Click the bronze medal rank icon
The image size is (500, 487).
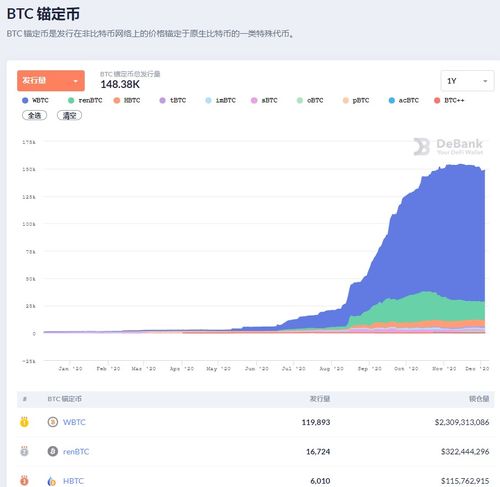[x=24, y=481]
